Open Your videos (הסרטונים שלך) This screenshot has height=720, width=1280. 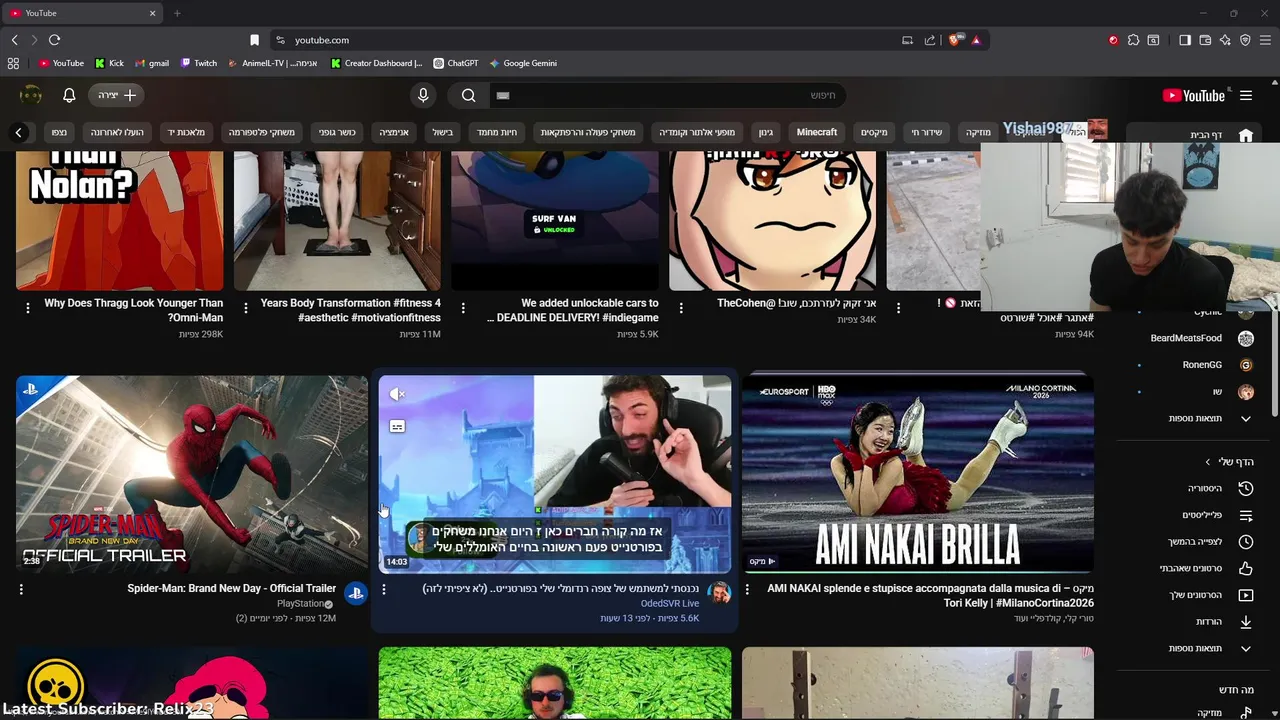pos(1210,595)
